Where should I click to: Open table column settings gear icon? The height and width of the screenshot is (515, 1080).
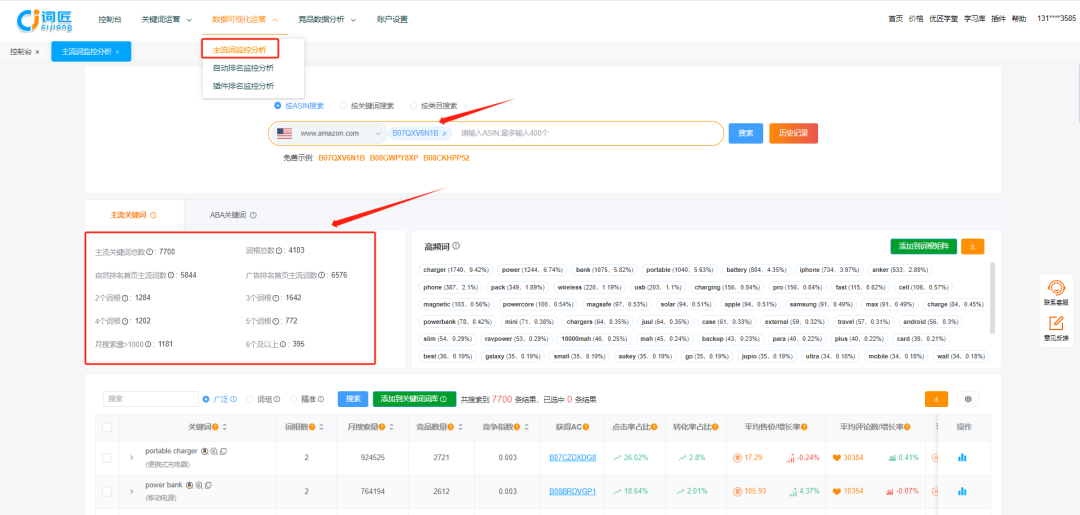(968, 399)
